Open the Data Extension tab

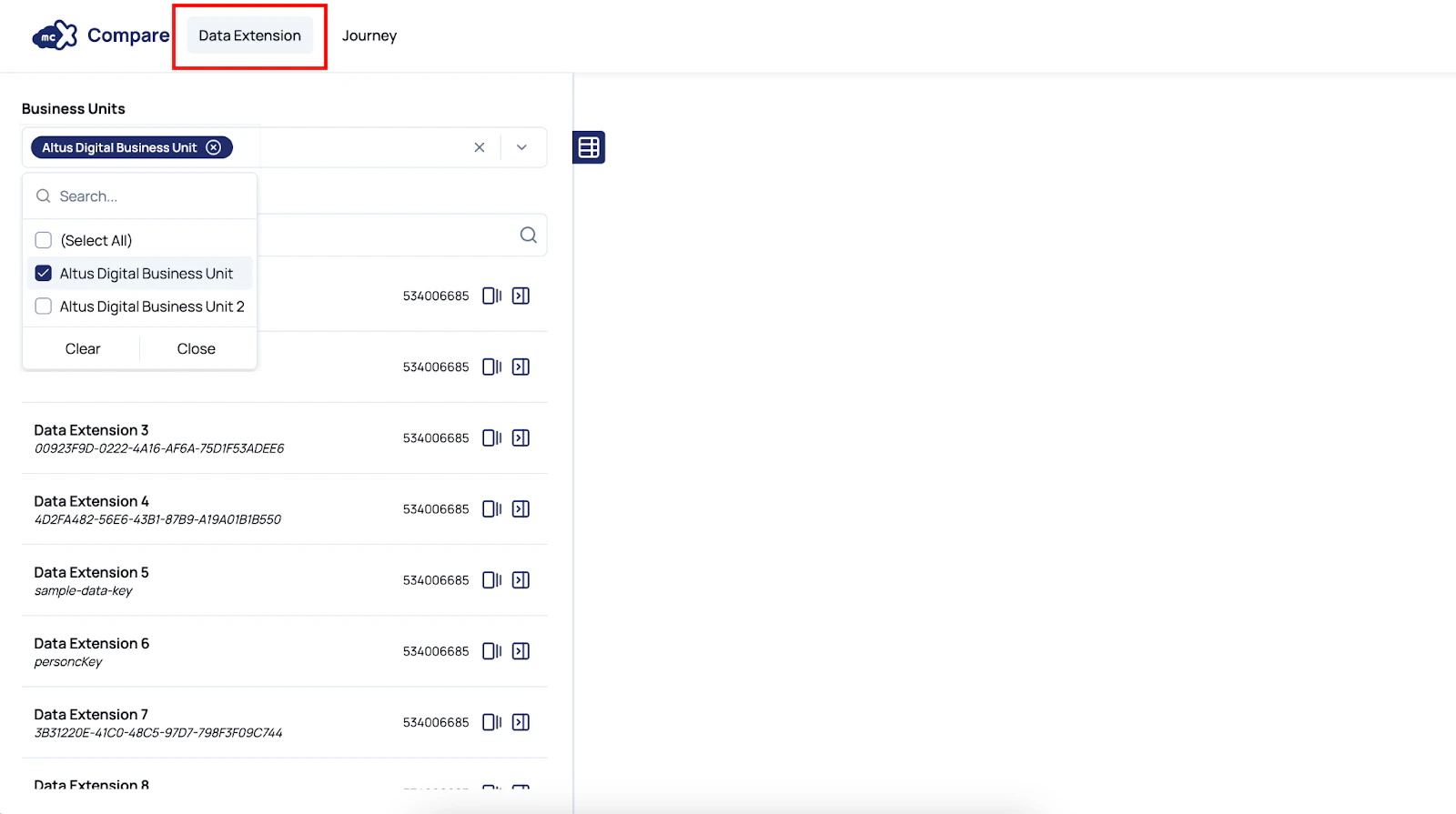[249, 35]
